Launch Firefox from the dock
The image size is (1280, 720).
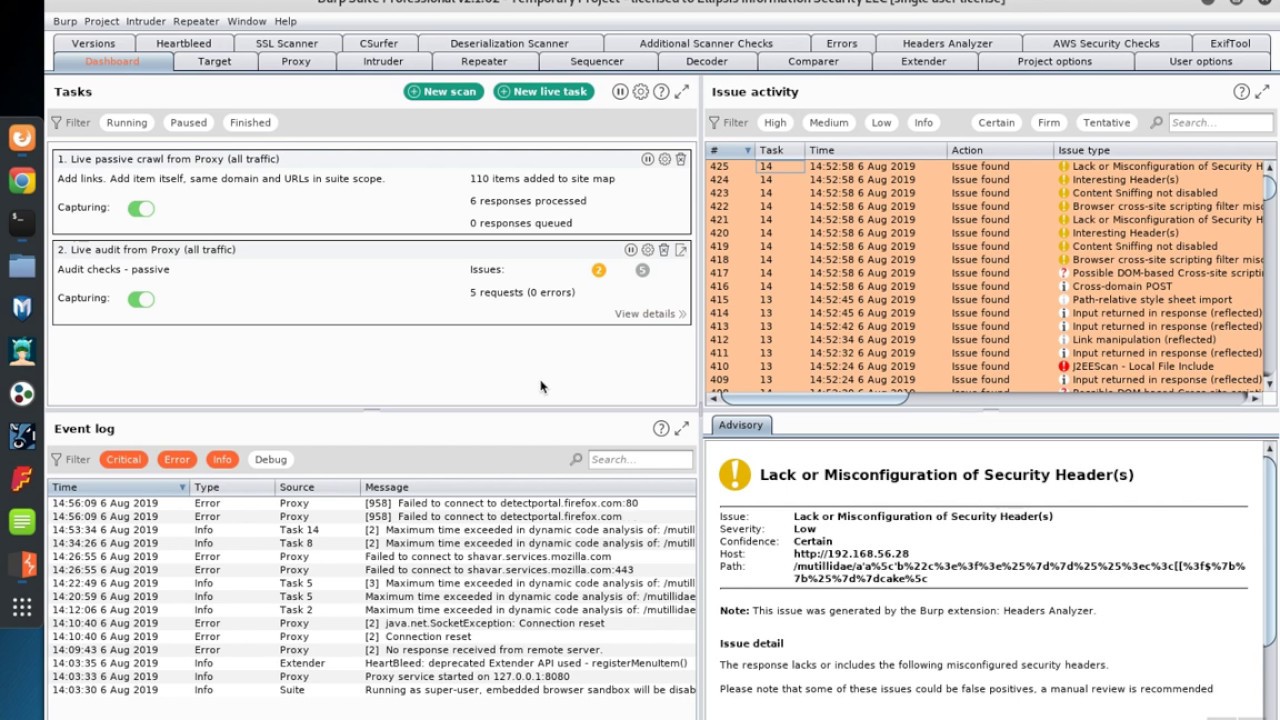[x=22, y=137]
